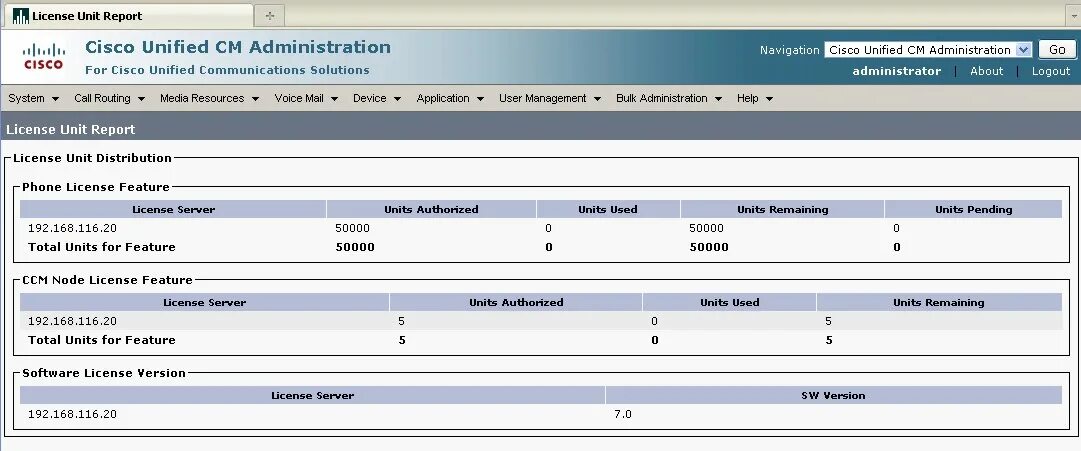Click the Phone License Feature section label

point(96,187)
